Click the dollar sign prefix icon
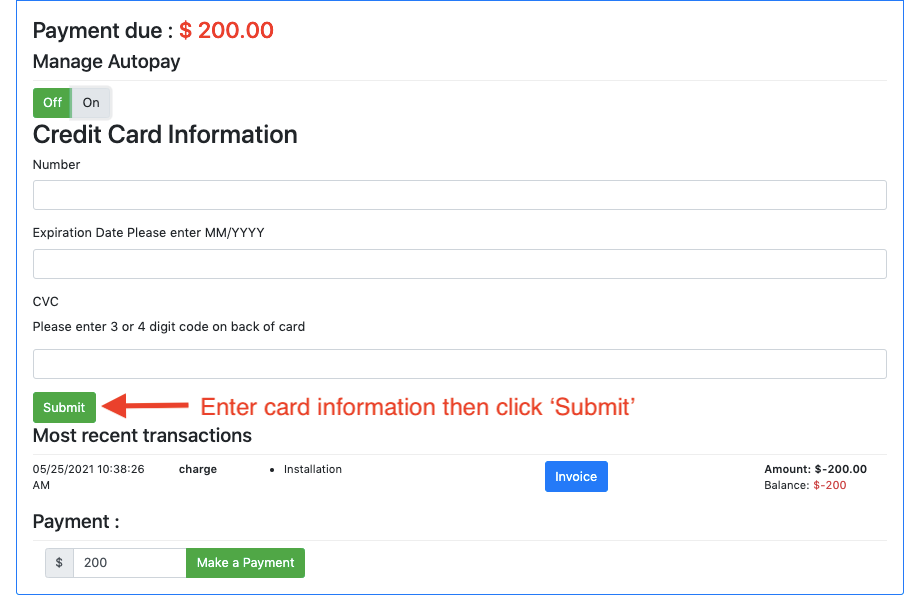 coord(59,563)
